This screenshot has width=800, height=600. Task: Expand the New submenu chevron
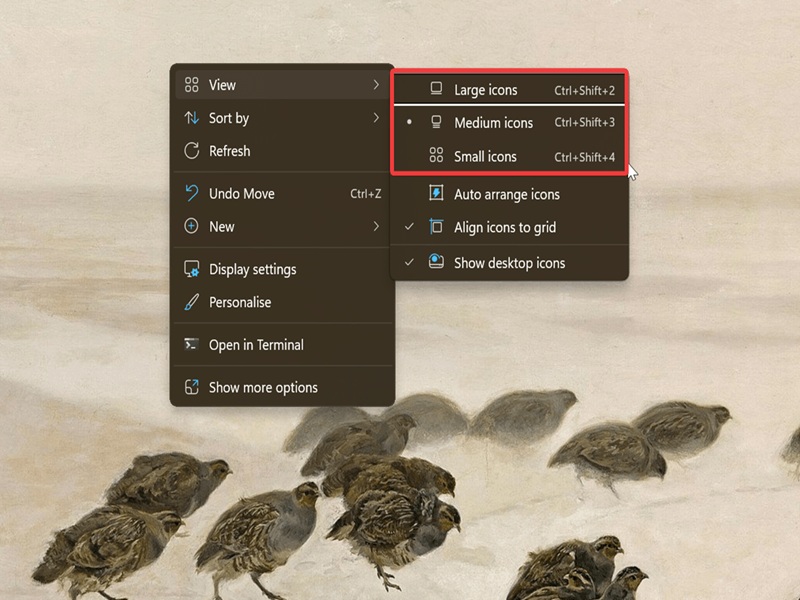click(x=376, y=226)
